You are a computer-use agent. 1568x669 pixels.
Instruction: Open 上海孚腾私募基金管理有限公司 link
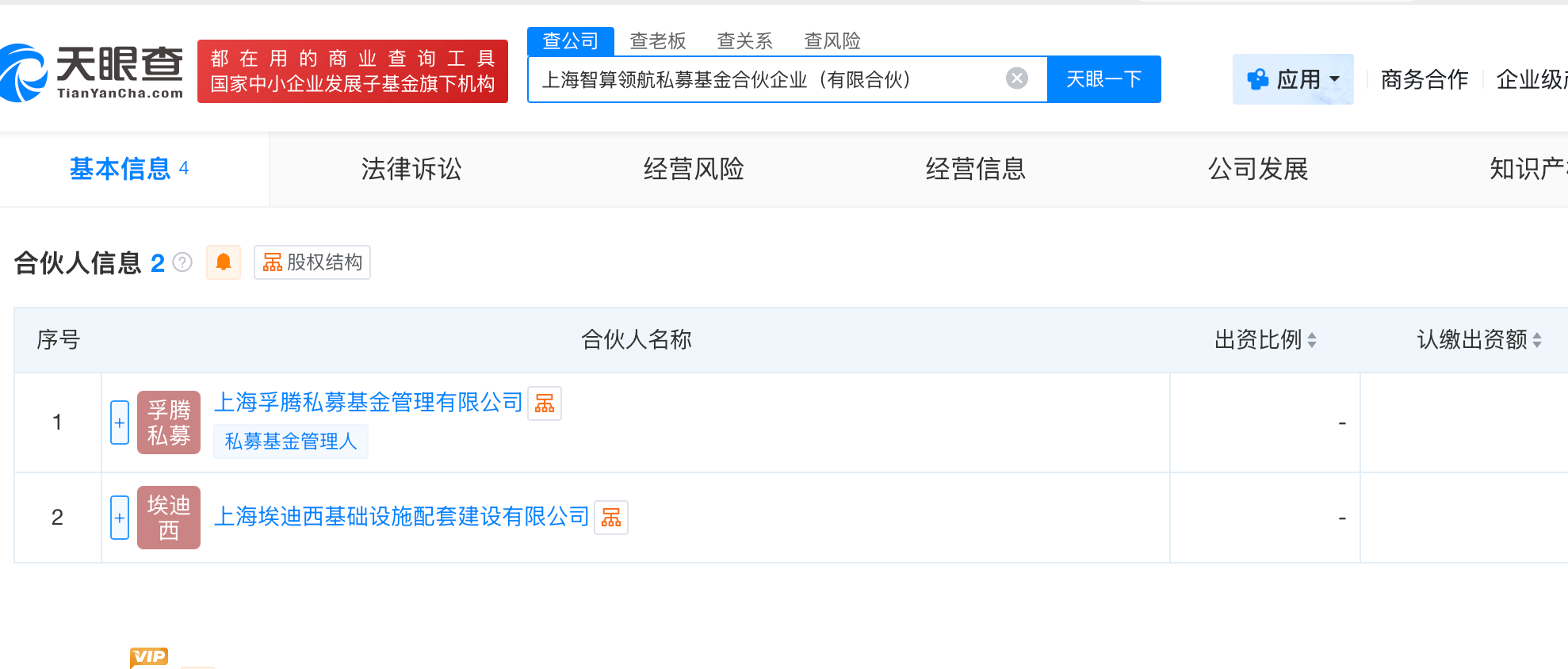369,403
